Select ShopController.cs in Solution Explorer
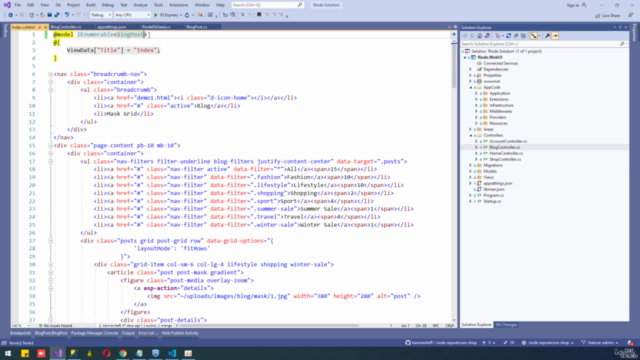Image resolution: width=640 pixels, height=360 pixels. [x=505, y=159]
